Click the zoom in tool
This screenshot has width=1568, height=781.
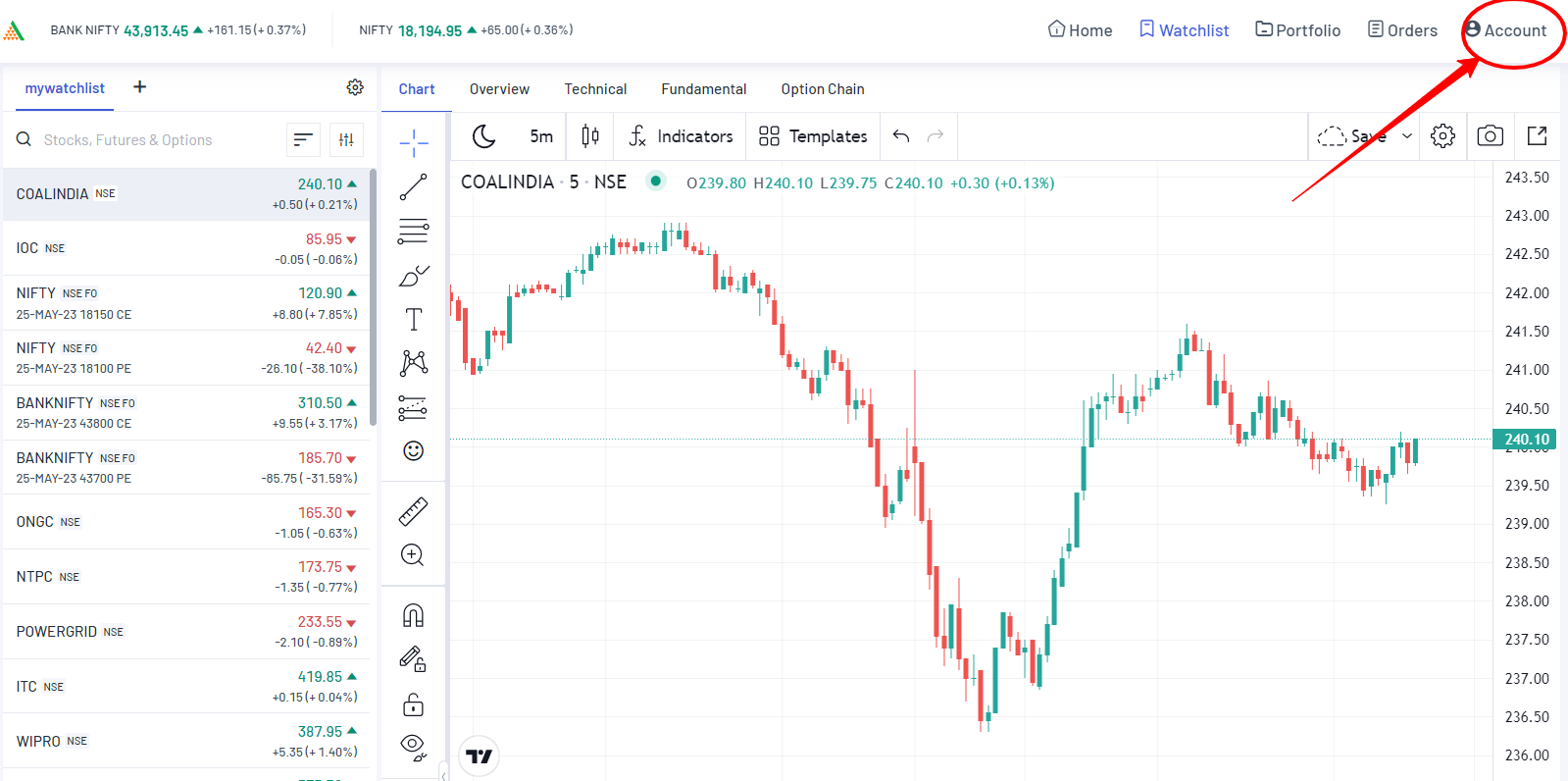(x=414, y=555)
